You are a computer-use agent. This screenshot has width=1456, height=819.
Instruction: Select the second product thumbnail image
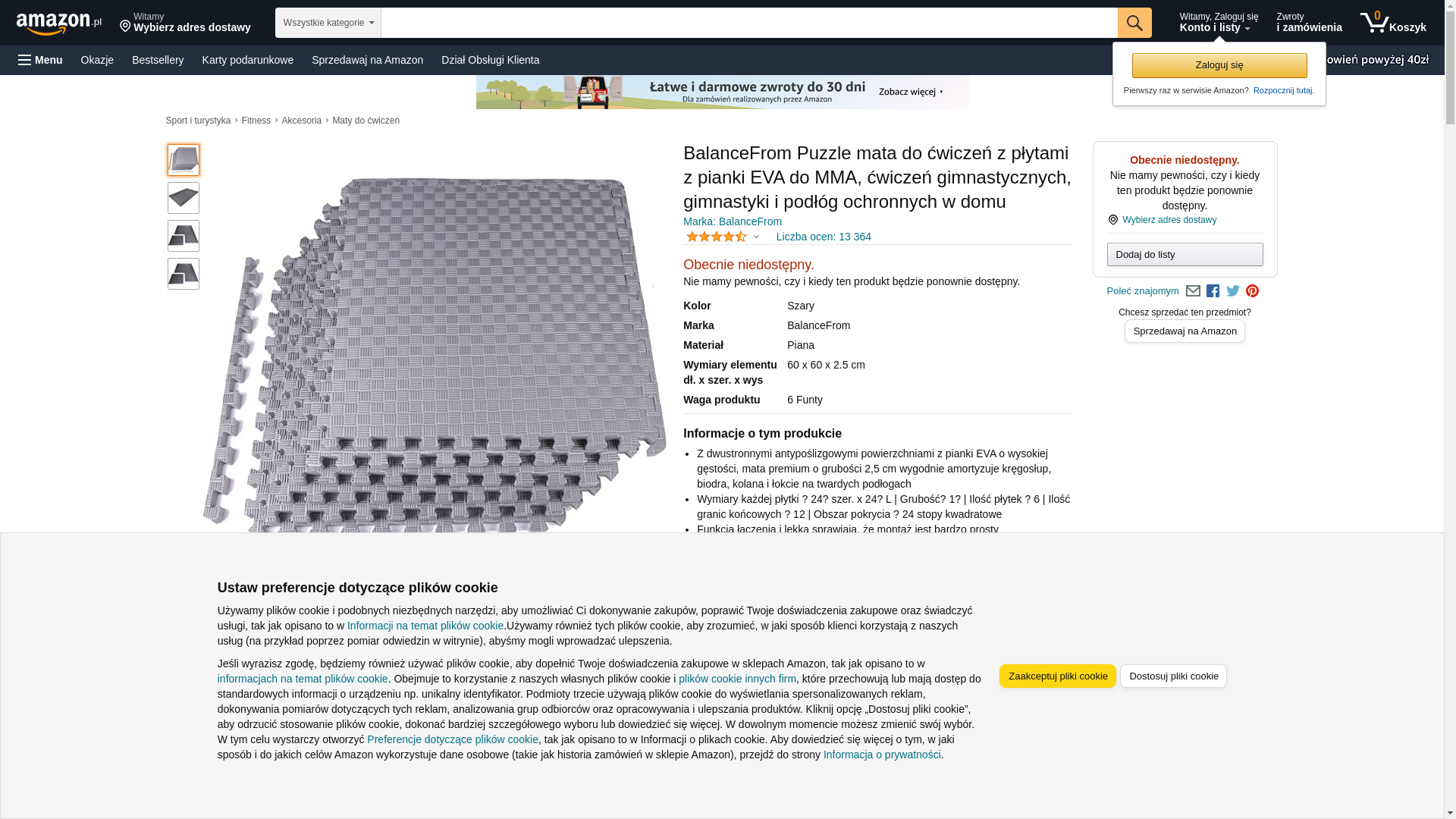(184, 198)
